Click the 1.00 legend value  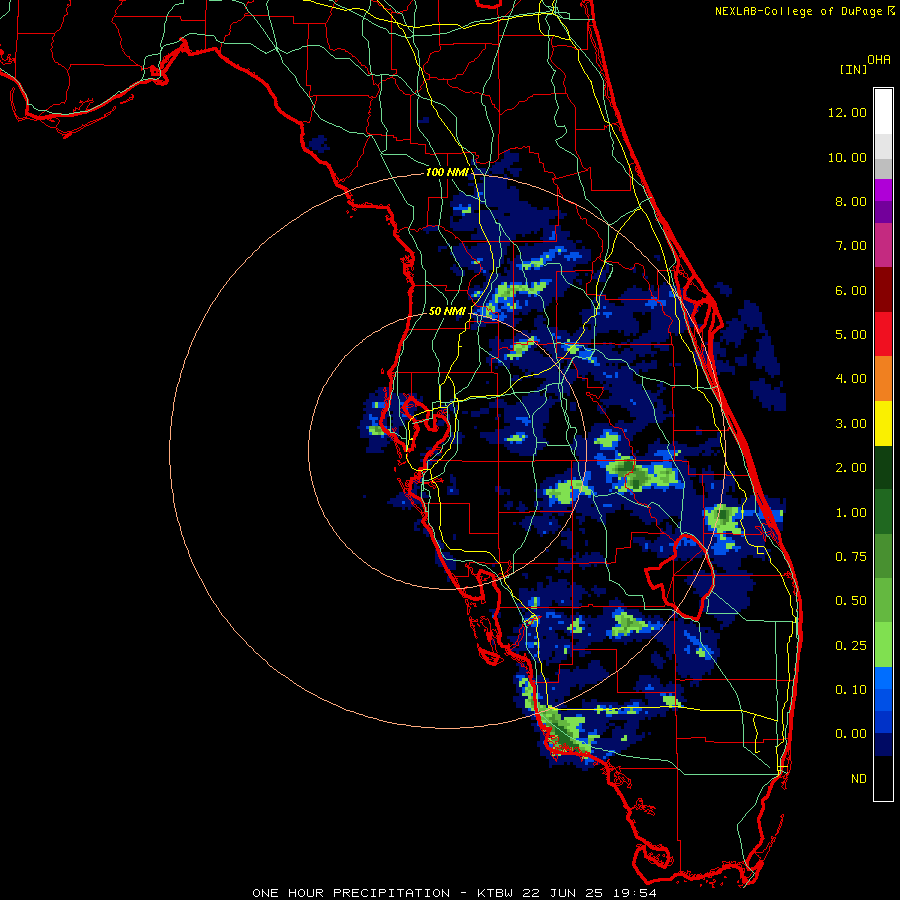pyautogui.click(x=851, y=513)
